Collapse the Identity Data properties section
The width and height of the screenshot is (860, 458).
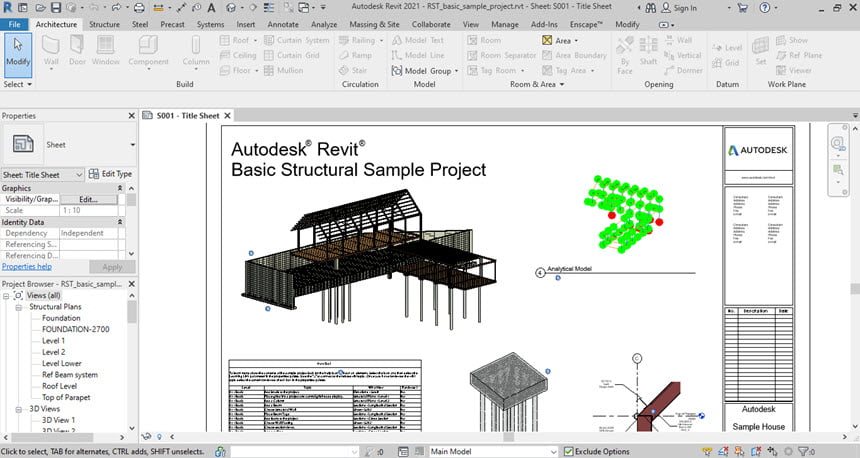pyautogui.click(x=120, y=222)
